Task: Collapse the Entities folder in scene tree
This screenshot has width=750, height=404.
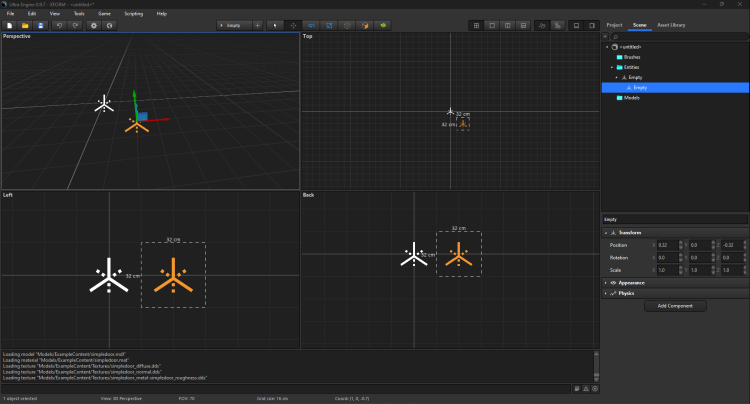Action: 613,67
